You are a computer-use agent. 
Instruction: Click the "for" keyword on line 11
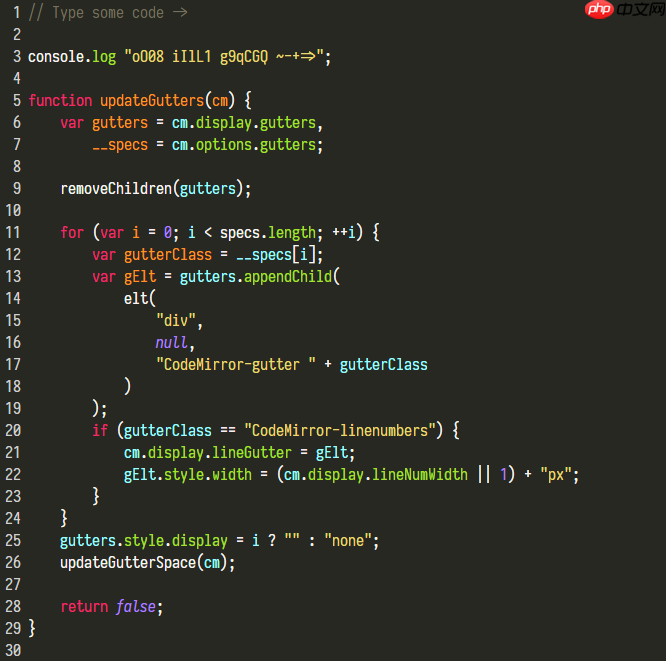coord(72,233)
